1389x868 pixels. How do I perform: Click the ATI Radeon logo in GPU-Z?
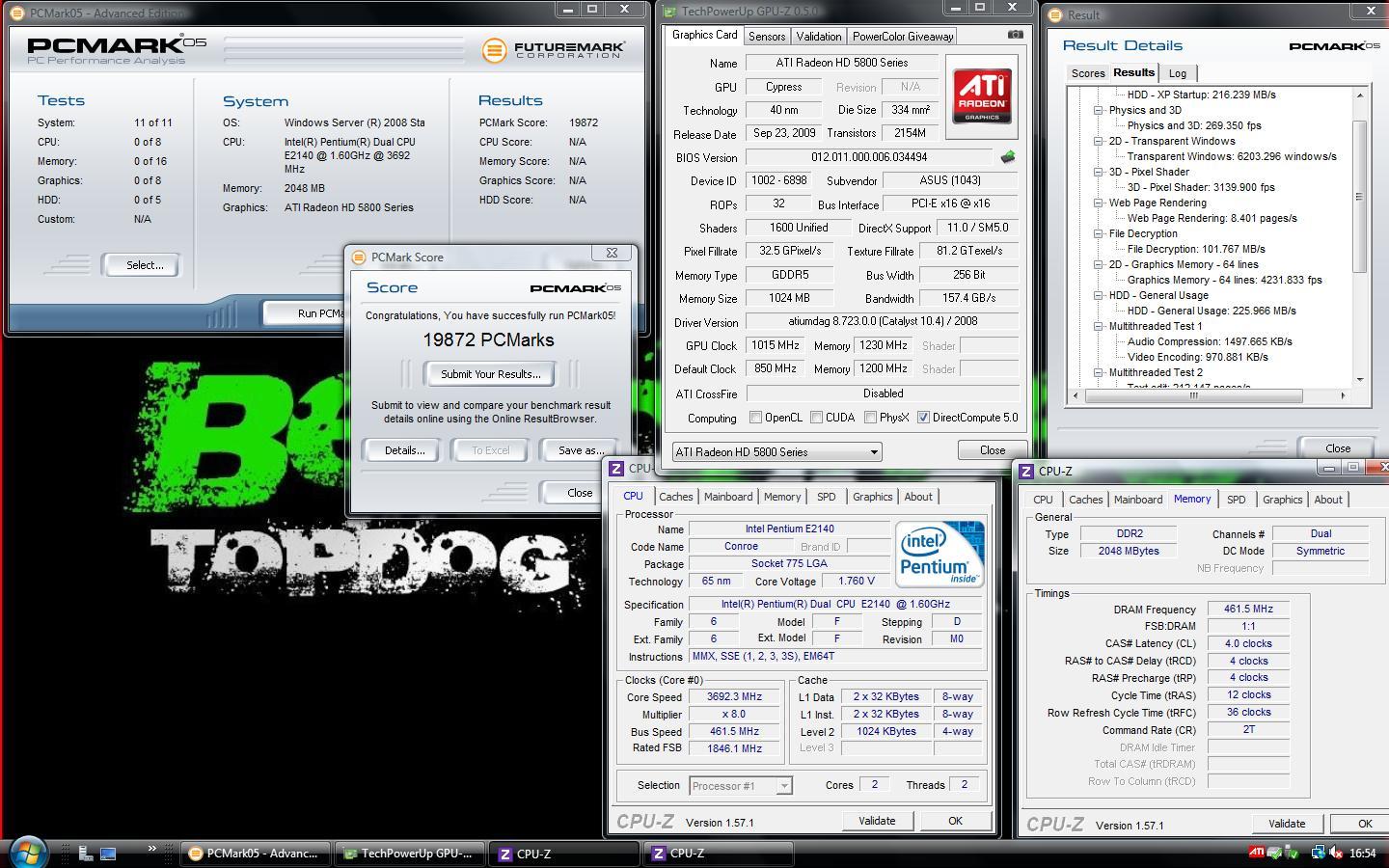(982, 96)
